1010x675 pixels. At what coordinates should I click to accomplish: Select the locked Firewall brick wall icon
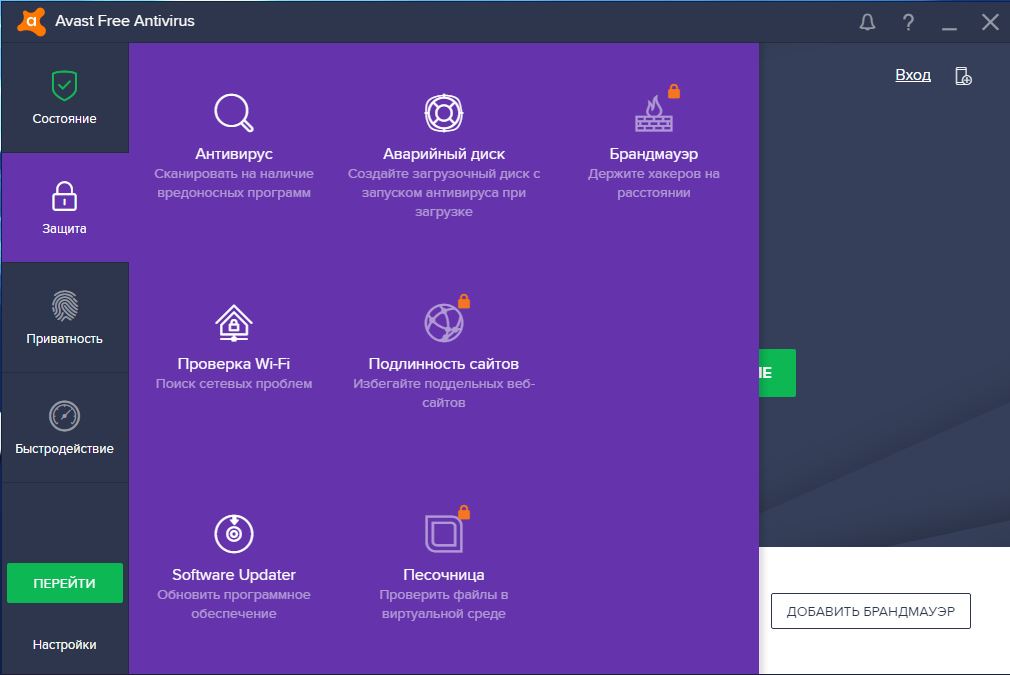[x=654, y=113]
